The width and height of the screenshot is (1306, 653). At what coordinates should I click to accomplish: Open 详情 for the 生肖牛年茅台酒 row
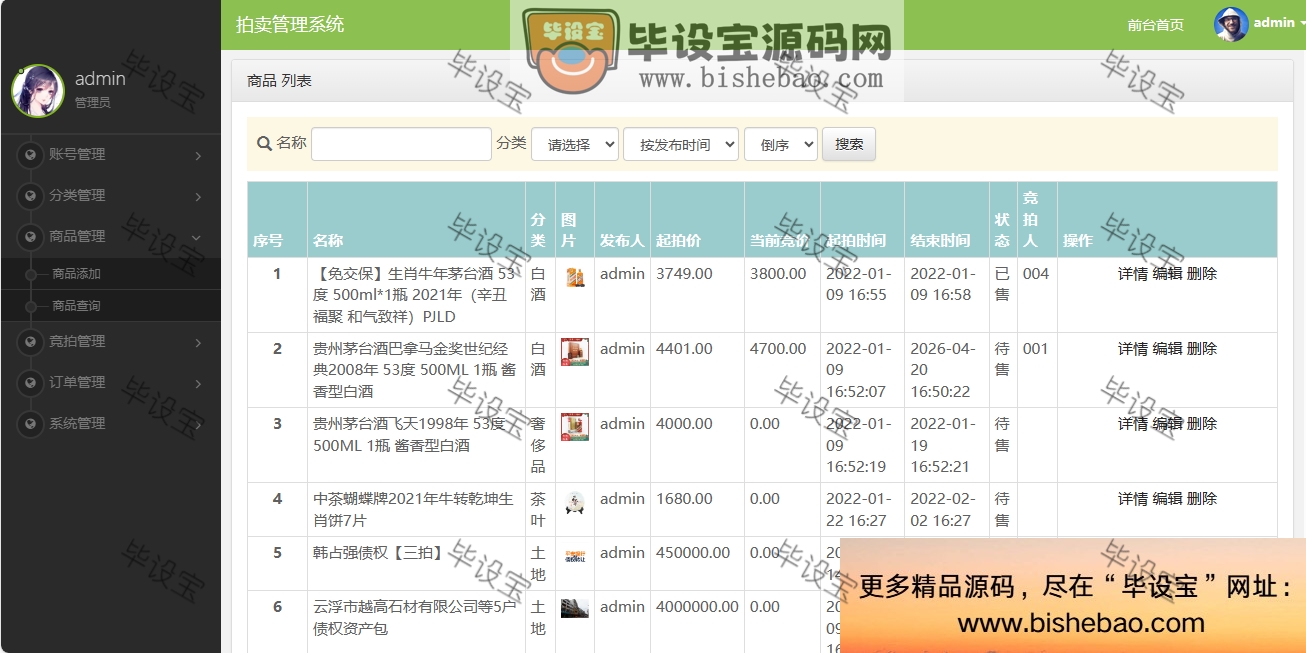[1133, 273]
